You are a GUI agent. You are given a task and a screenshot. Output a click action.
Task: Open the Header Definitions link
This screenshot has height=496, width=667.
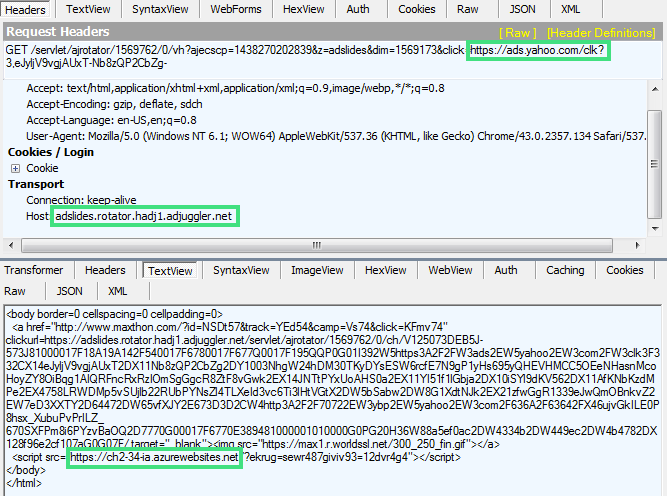click(601, 33)
